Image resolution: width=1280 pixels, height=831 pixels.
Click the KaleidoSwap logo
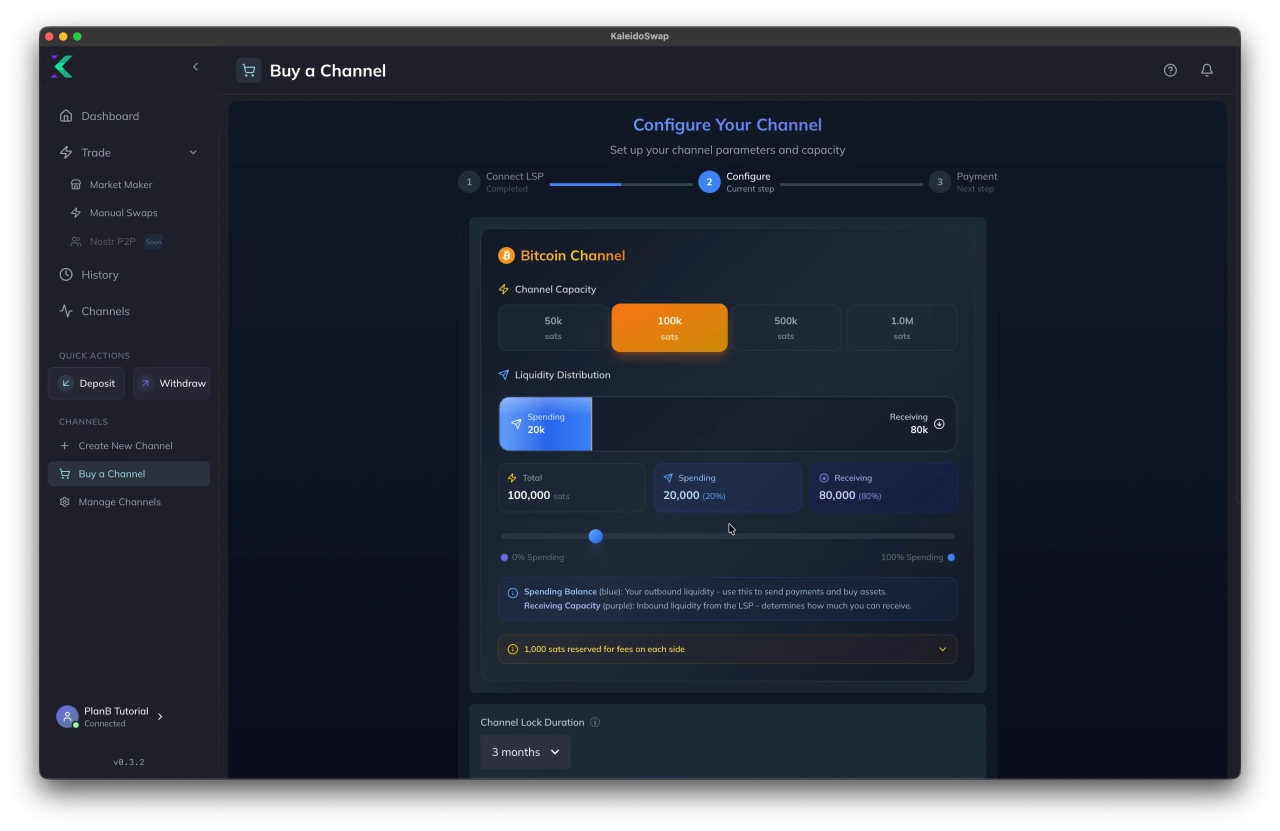click(62, 66)
